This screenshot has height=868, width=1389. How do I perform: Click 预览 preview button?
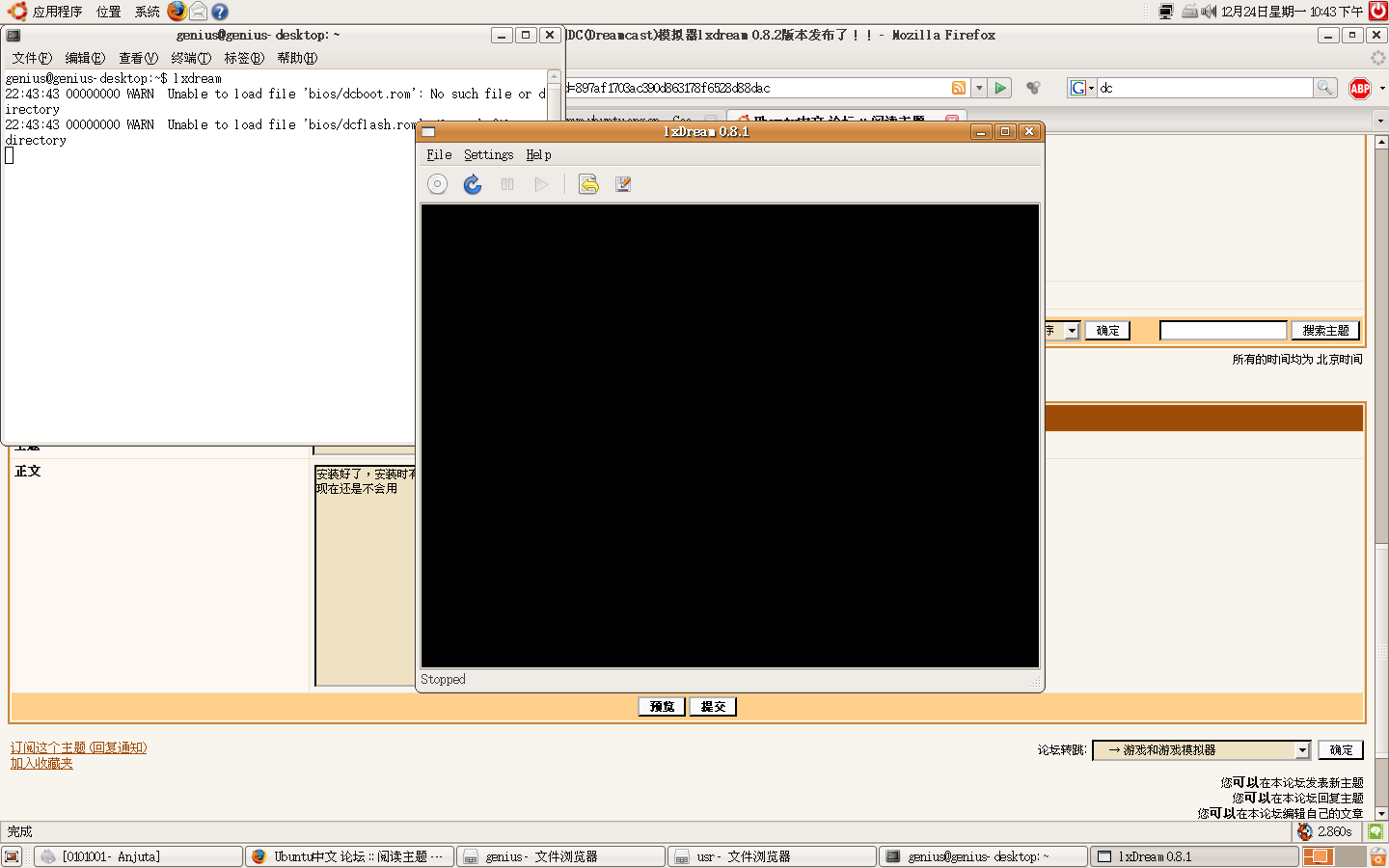[x=662, y=707]
